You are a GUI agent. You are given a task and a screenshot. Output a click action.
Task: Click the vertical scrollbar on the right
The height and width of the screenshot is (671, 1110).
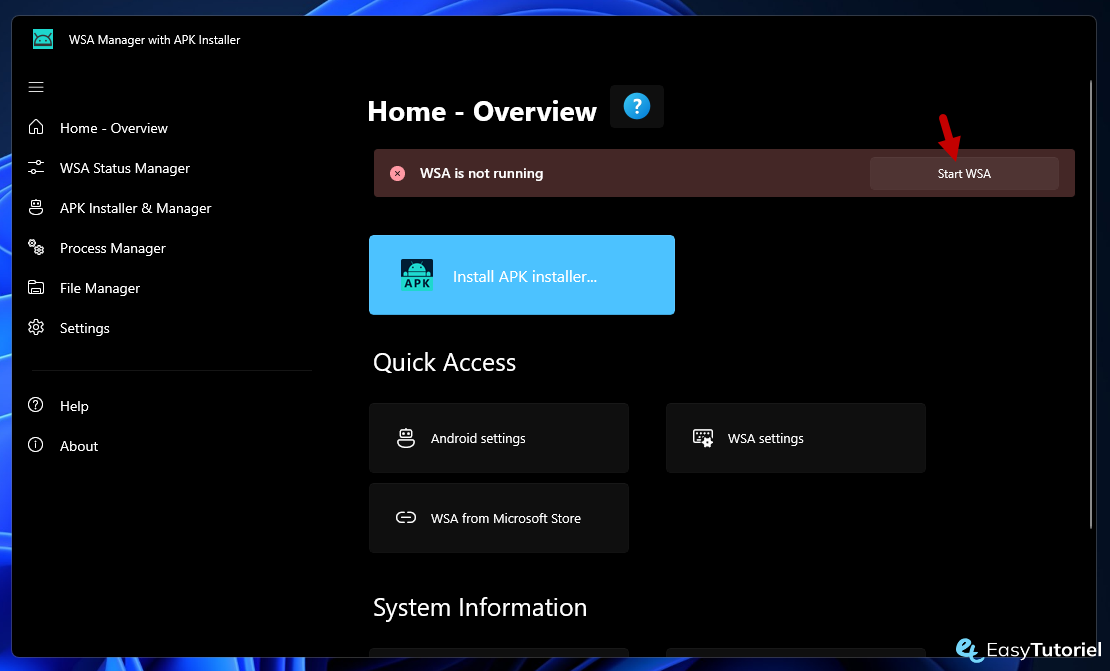coord(1091,304)
